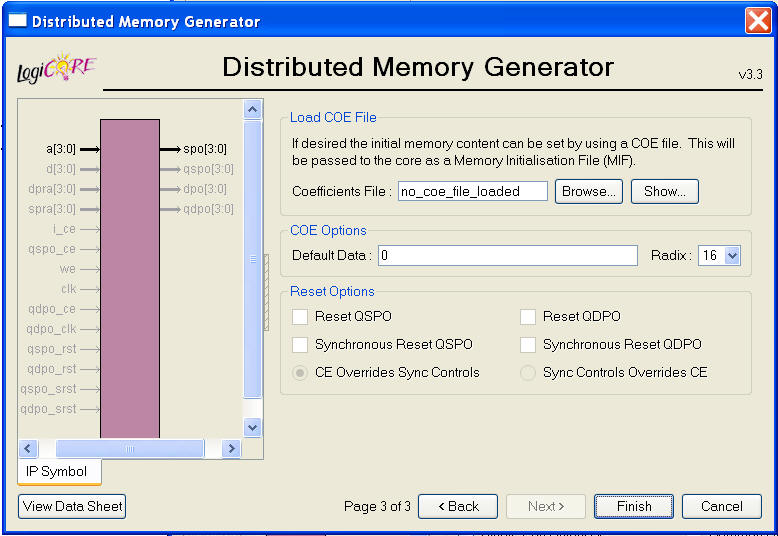
Task: Click the vertical scrollbar thumb in symbol pane
Action: tap(253, 259)
